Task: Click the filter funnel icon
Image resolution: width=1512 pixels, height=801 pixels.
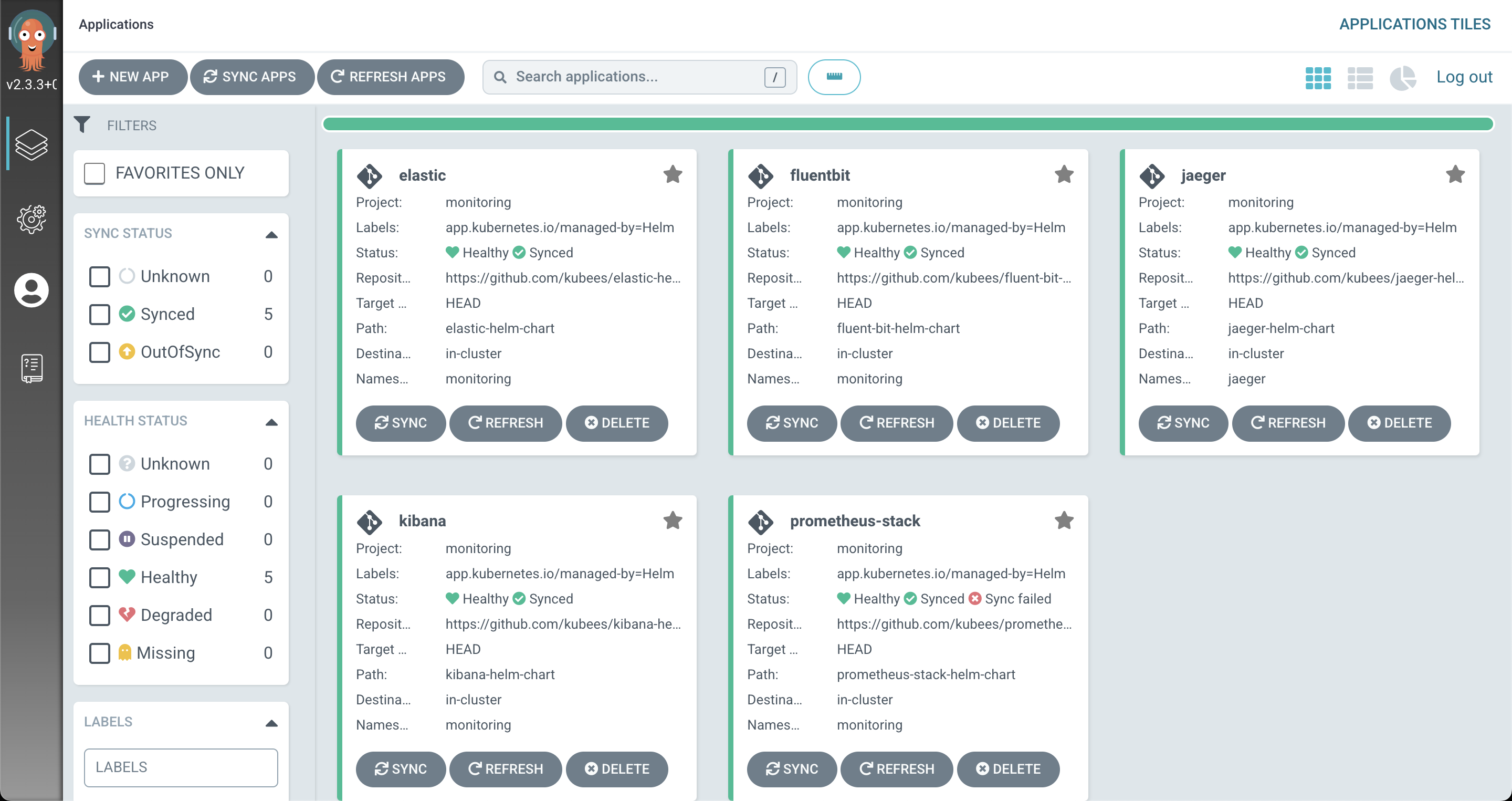Action: [82, 124]
